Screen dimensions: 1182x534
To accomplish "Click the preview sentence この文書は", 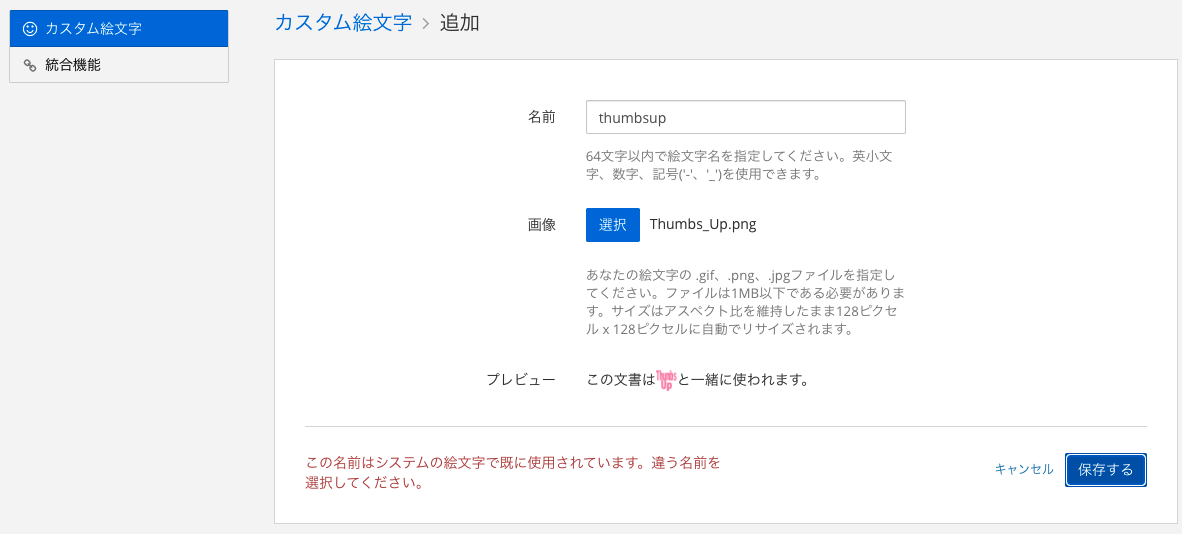I will click(620, 380).
